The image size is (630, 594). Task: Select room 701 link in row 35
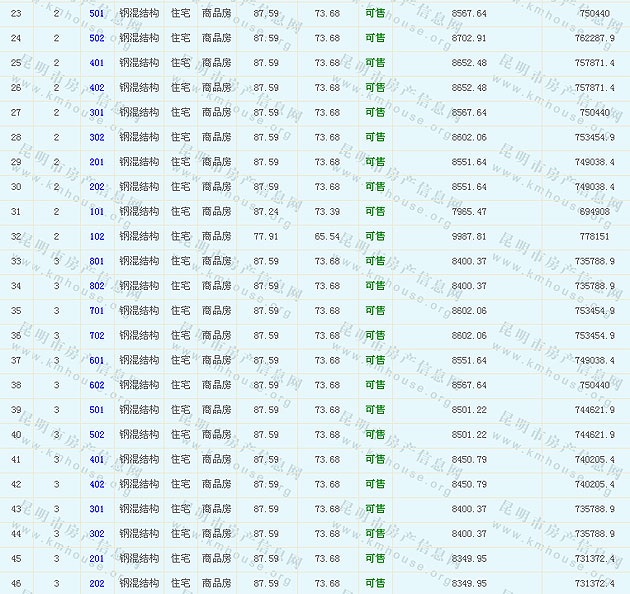(96, 311)
